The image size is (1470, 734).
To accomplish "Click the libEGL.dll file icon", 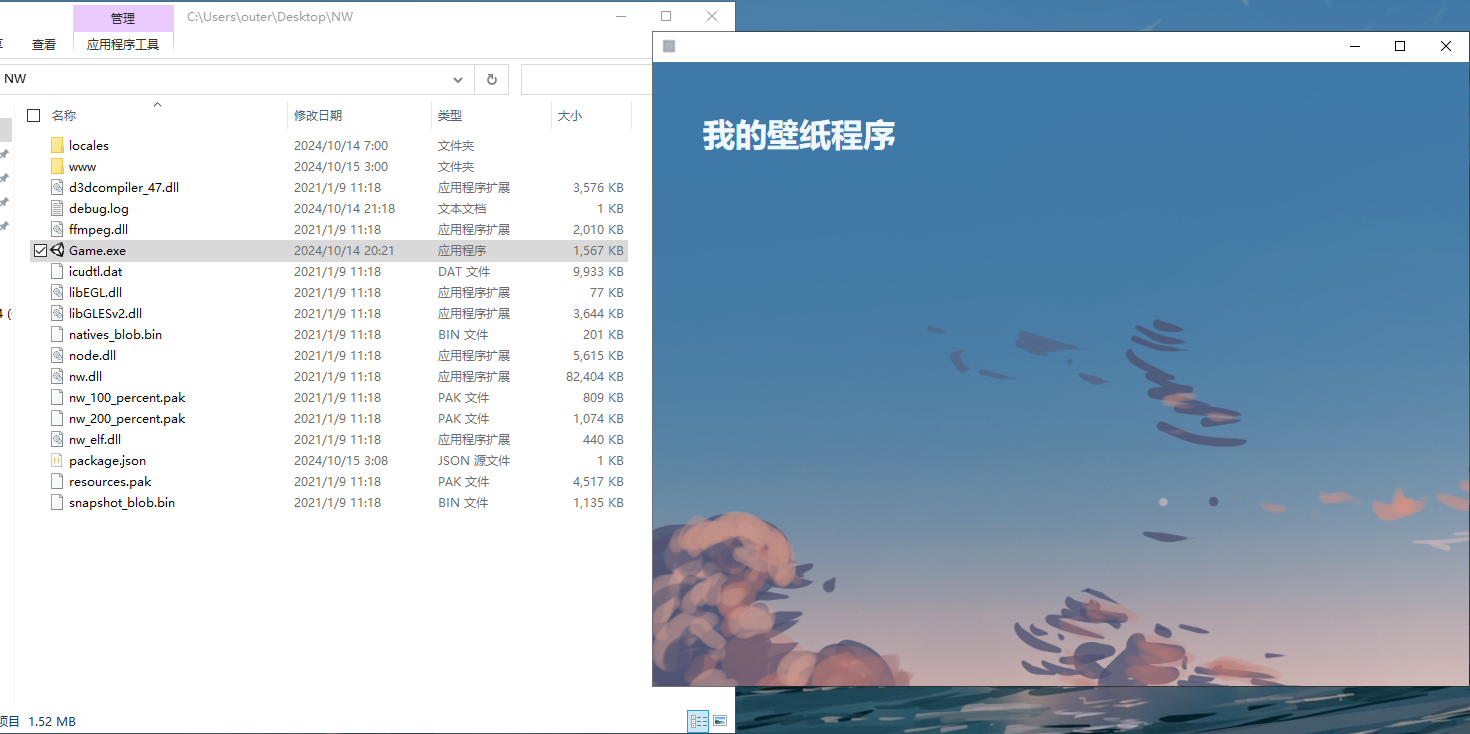I will (x=57, y=293).
